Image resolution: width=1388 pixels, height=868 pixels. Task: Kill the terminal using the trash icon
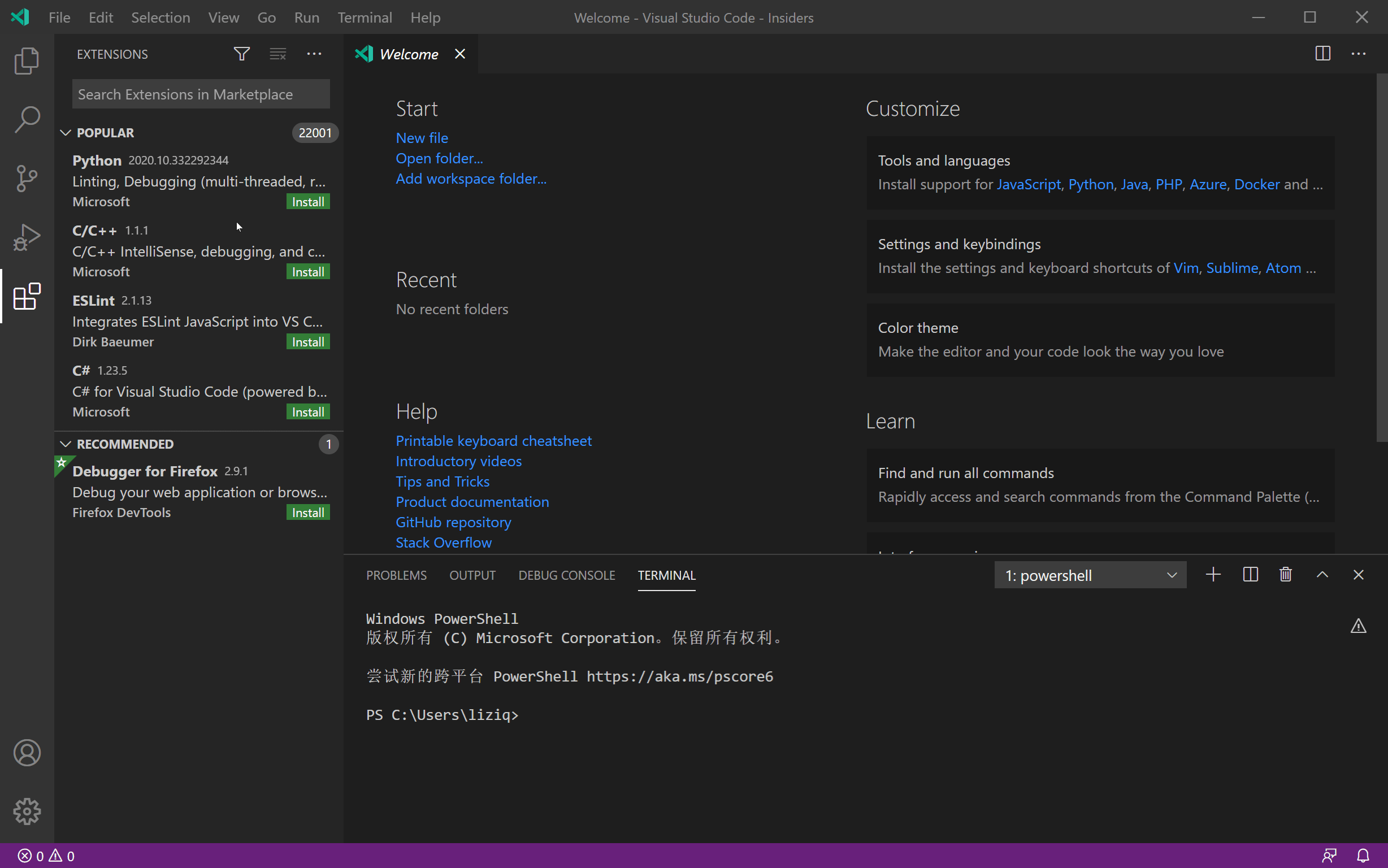[x=1285, y=574]
